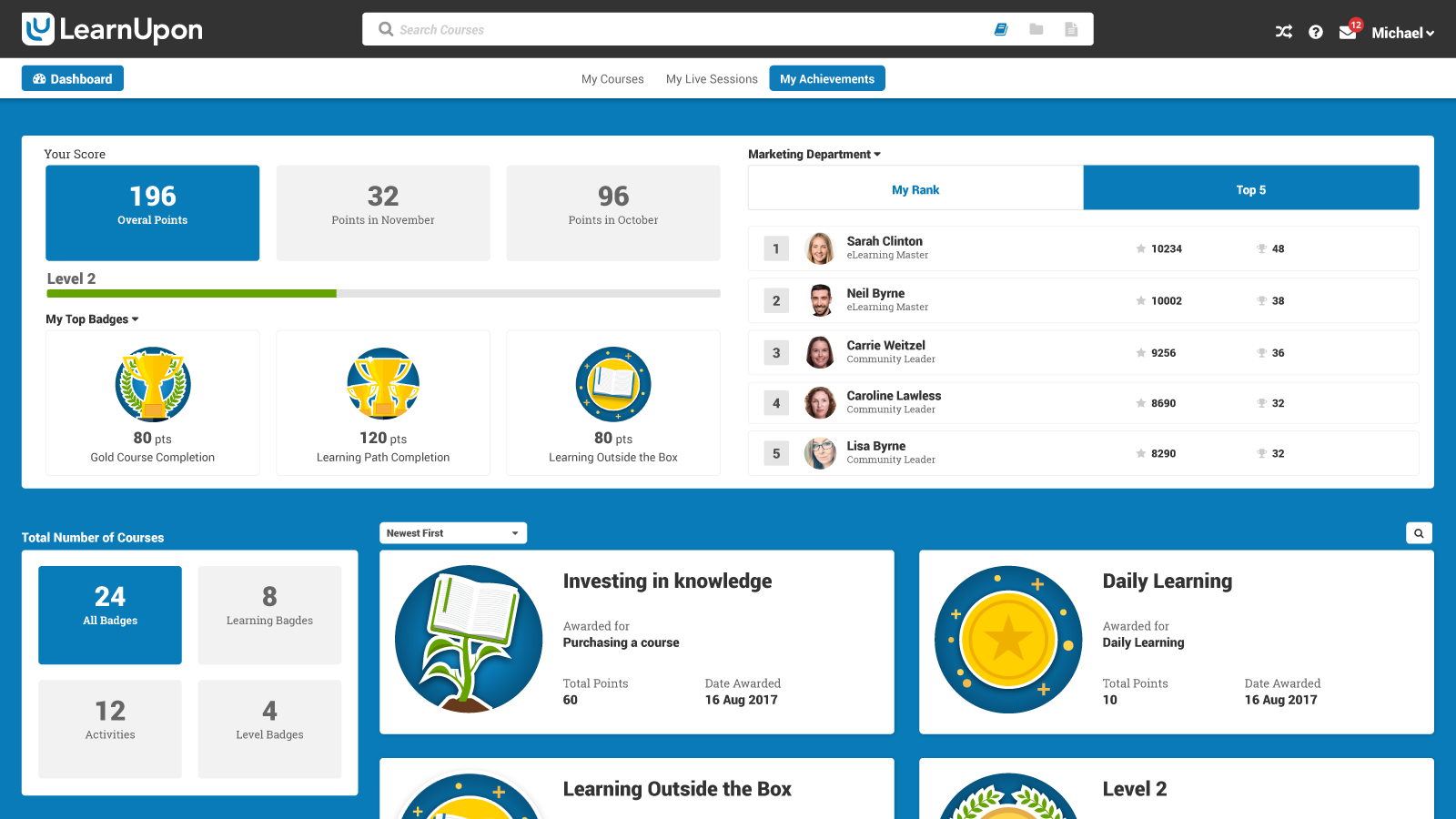Click the magnifier button above Daily Learning card
This screenshot has height=819, width=1456.
click(1419, 532)
